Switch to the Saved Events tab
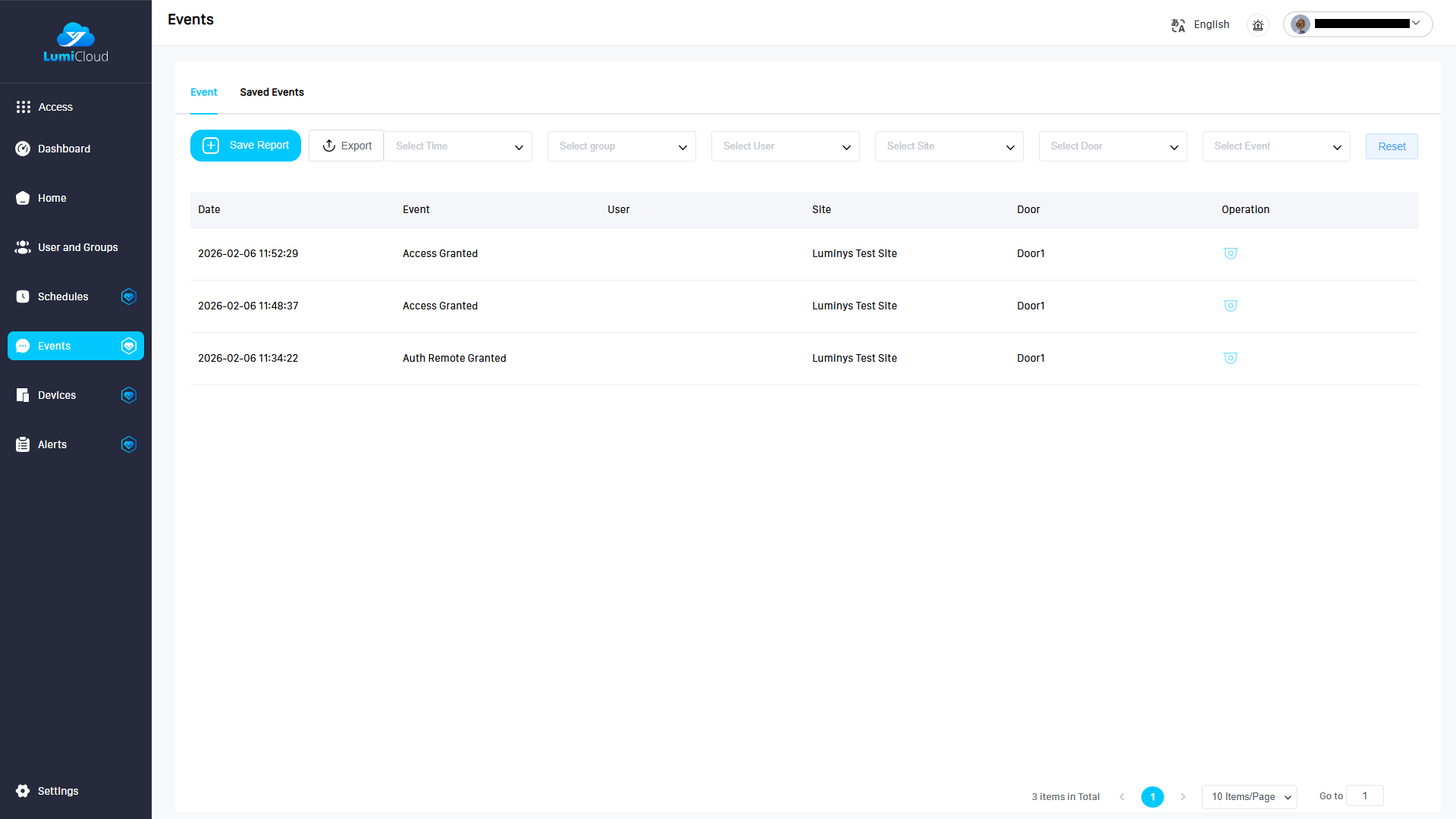 click(271, 93)
